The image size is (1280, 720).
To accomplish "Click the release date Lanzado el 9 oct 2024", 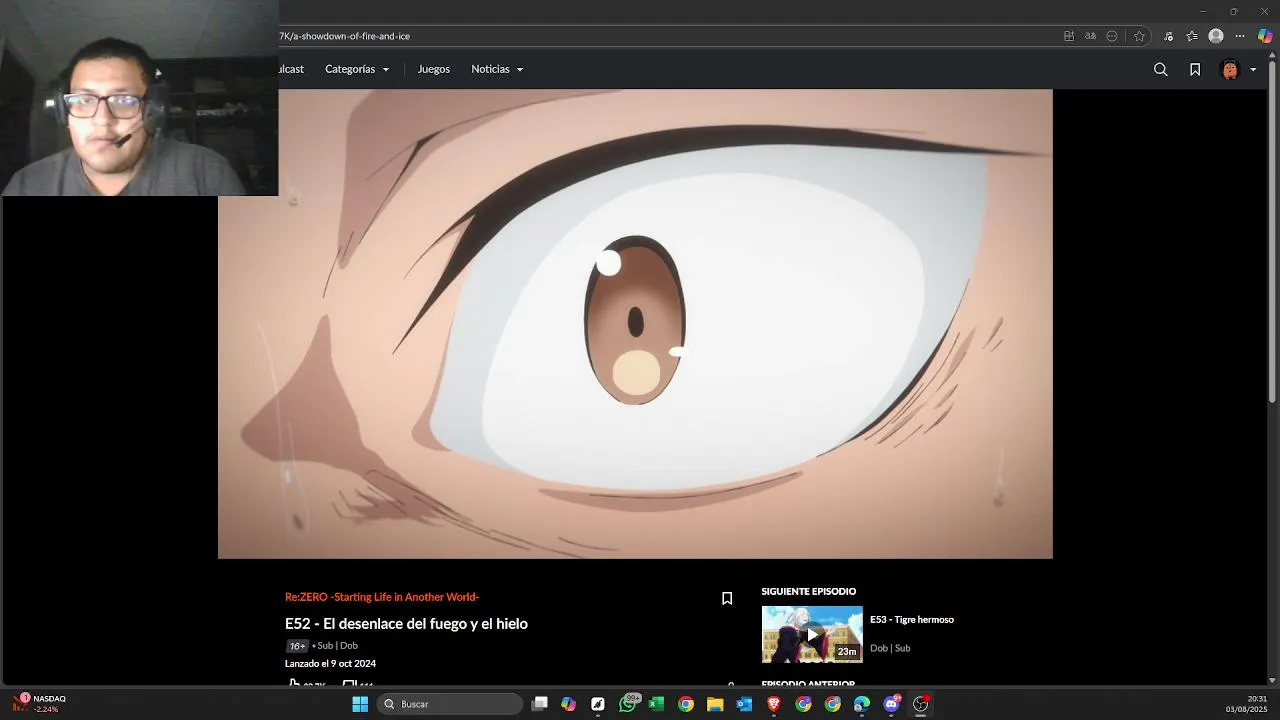I will coord(330,664).
